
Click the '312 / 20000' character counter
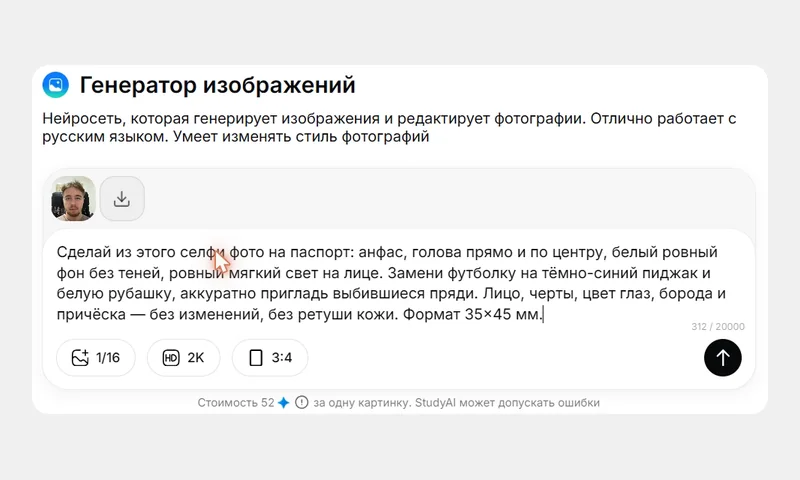click(718, 326)
